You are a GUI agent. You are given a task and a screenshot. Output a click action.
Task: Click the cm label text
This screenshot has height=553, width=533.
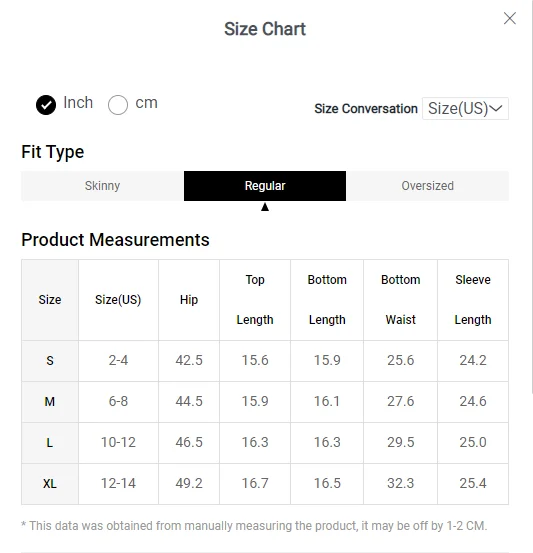146,103
